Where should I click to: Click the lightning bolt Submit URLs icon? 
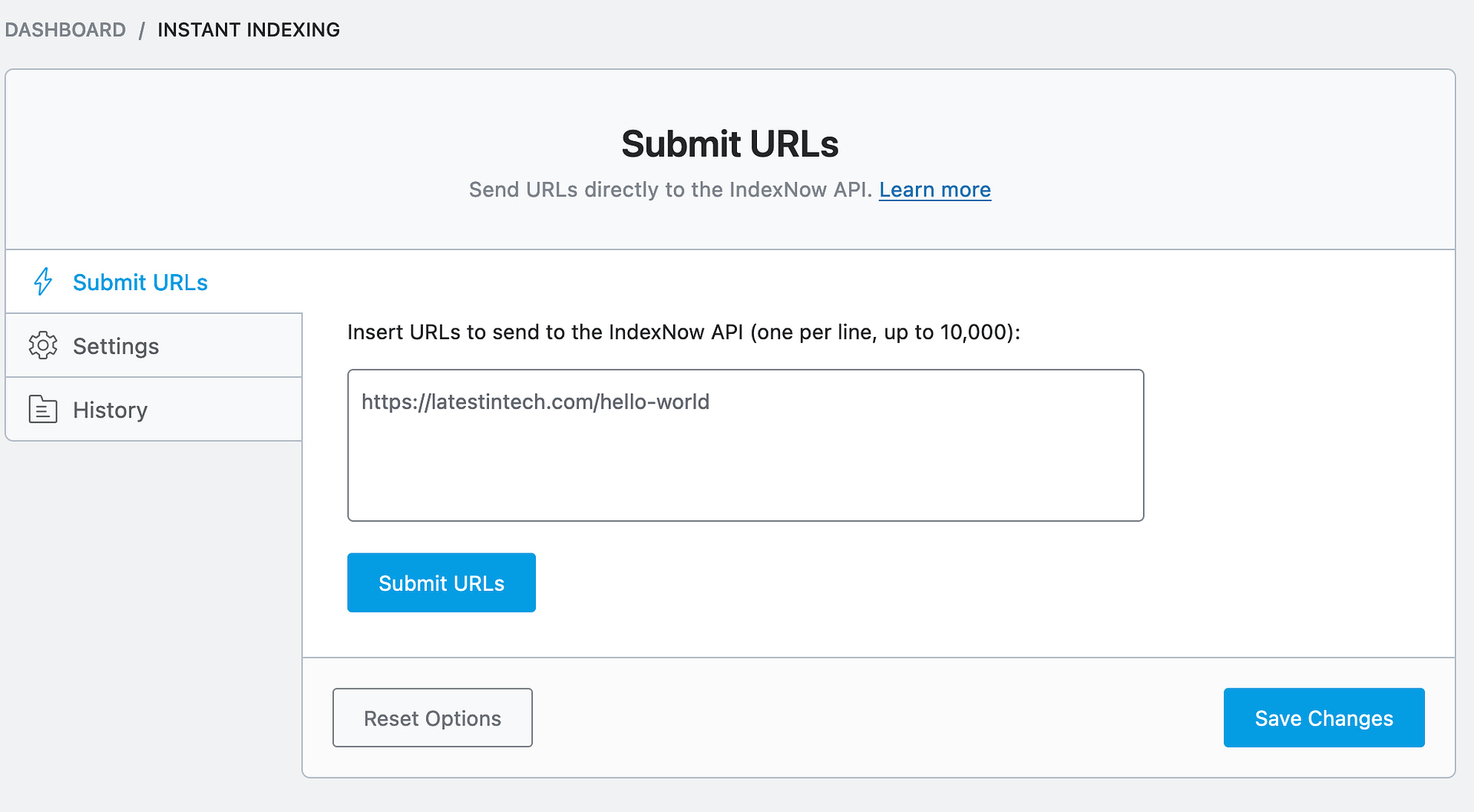pyautogui.click(x=43, y=282)
